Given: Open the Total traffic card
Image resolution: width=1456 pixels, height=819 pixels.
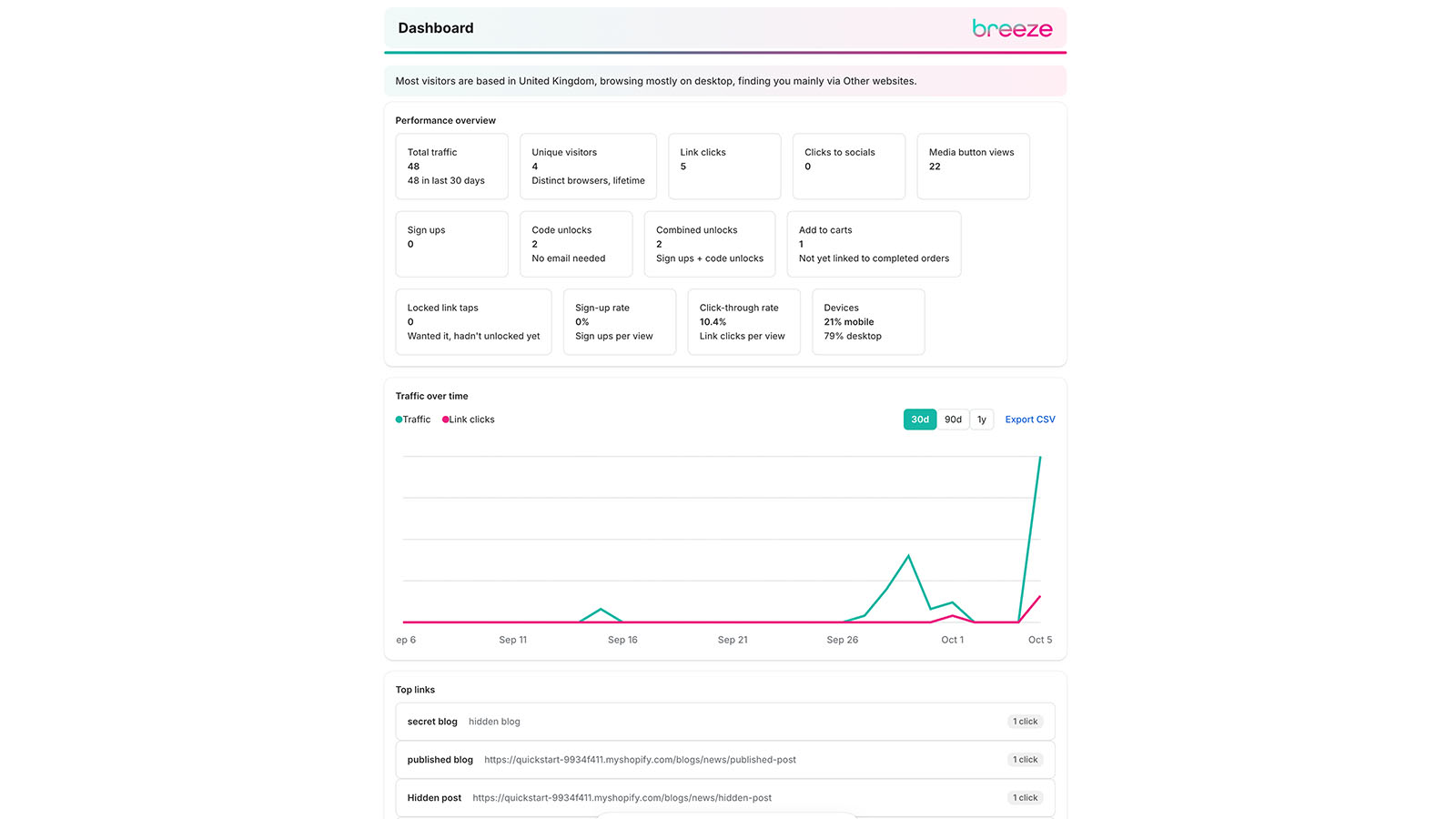Looking at the screenshot, I should [x=451, y=167].
